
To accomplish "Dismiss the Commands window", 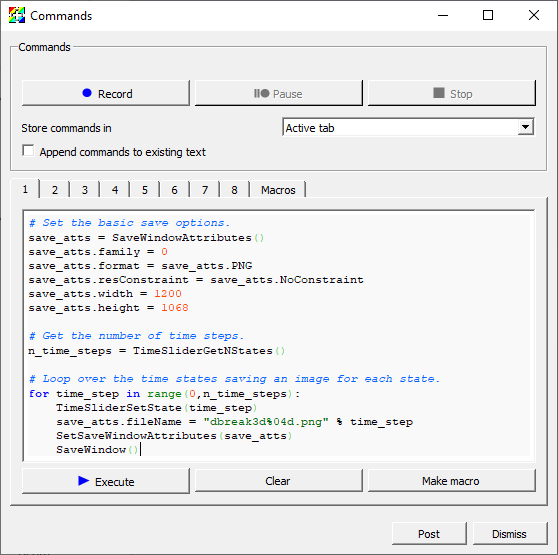I will 510,534.
